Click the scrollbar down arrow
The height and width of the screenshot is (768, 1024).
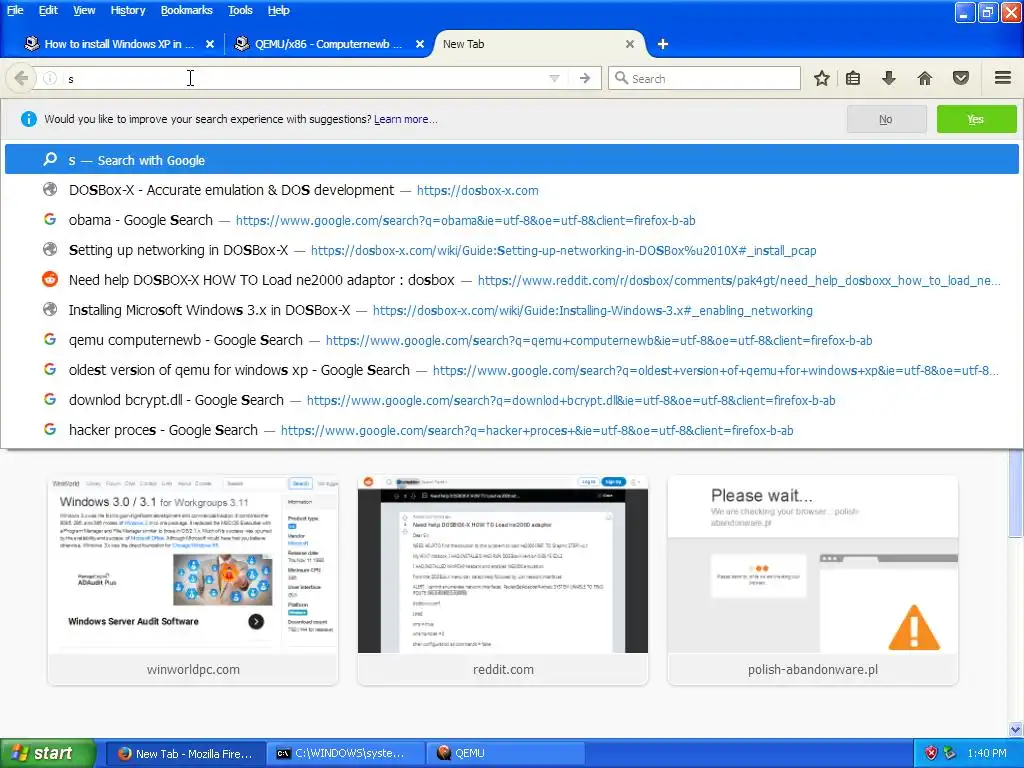tap(1016, 729)
